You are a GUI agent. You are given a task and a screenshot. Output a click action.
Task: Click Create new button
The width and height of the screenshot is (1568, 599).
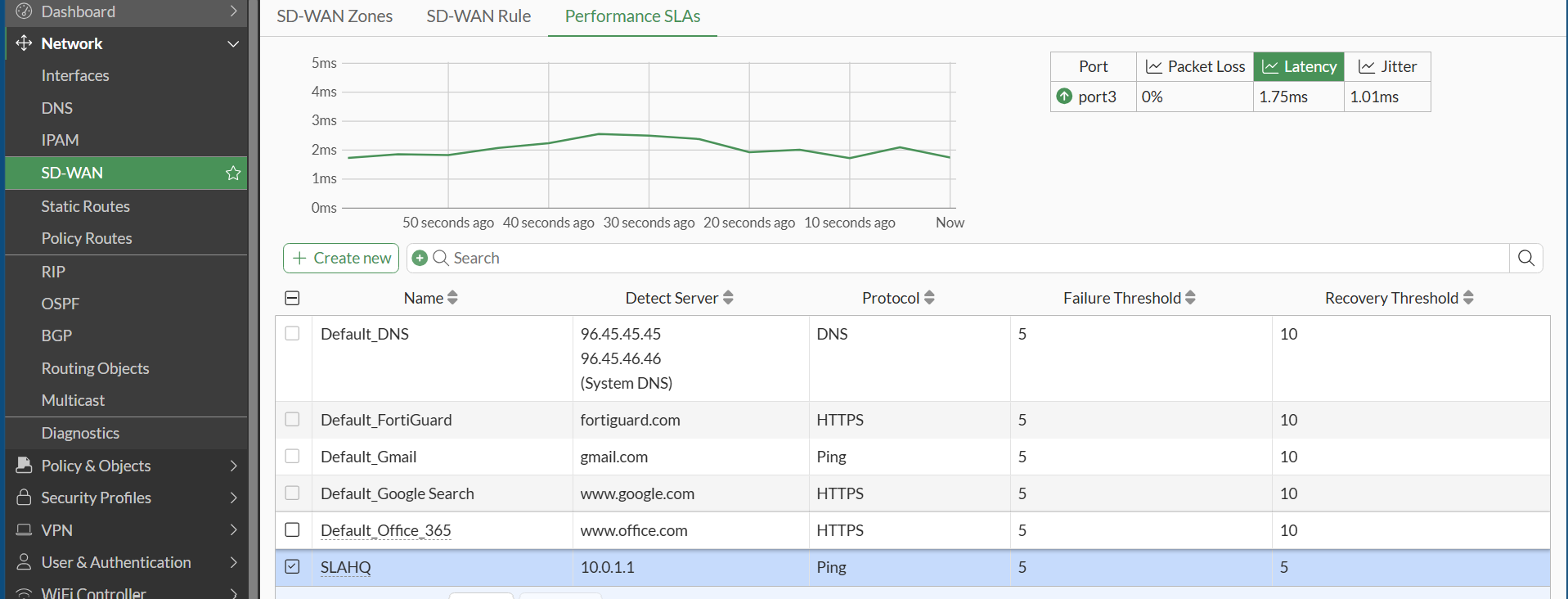(341, 258)
